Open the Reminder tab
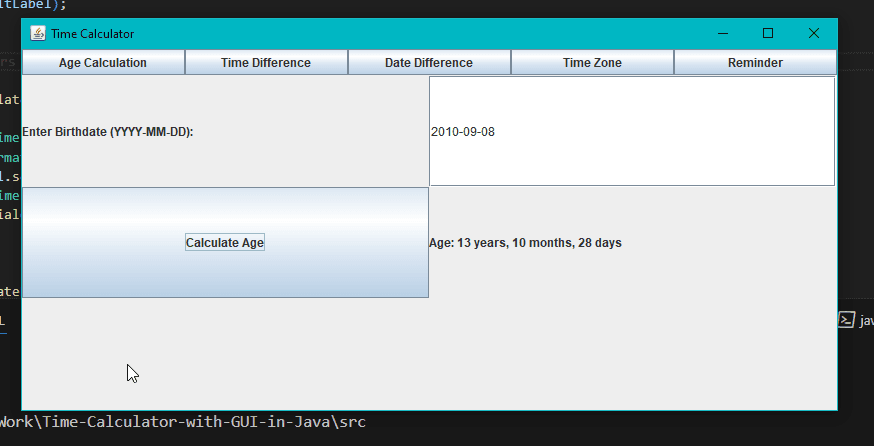Screen dimensions: 874x446 pyautogui.click(x=755, y=63)
